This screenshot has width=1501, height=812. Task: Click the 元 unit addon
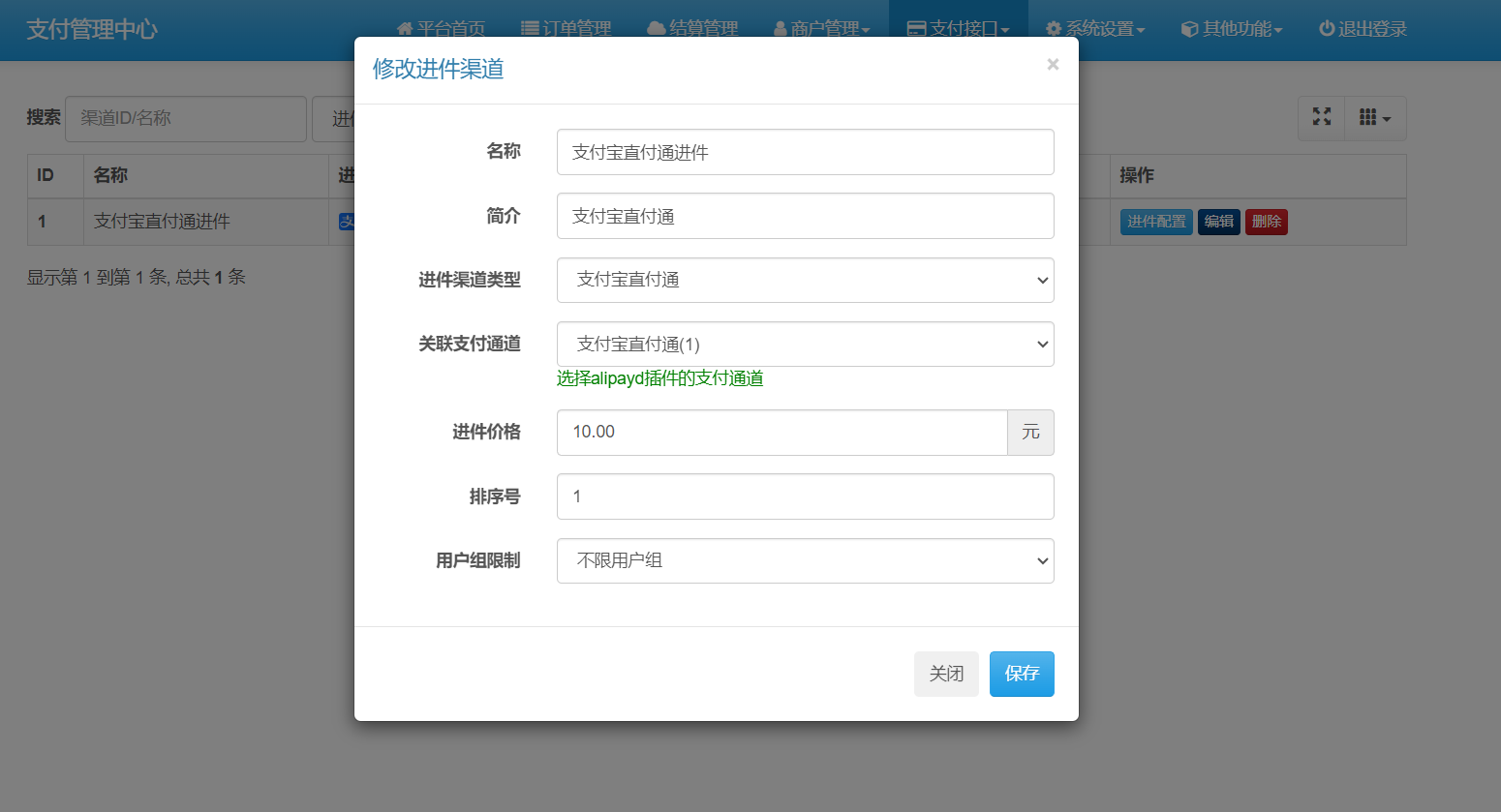coord(1030,432)
